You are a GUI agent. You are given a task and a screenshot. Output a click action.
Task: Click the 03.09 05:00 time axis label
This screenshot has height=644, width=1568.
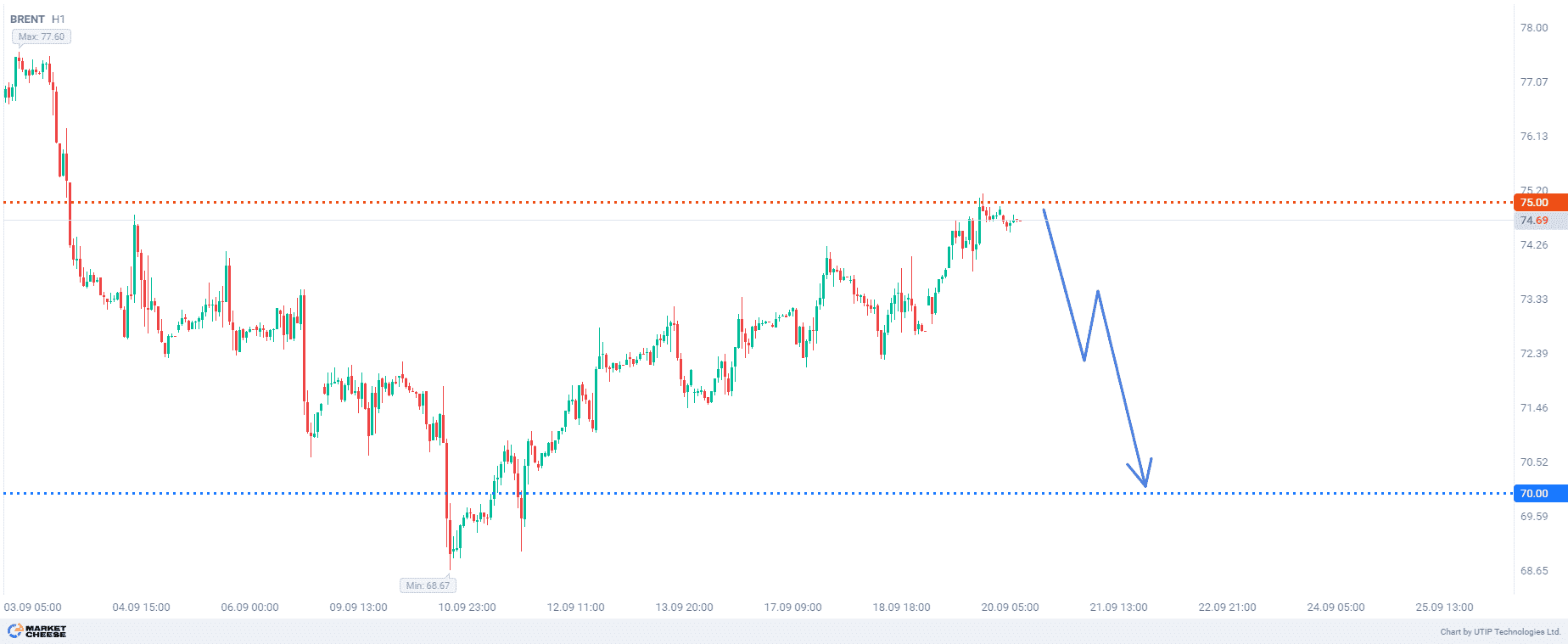point(33,608)
